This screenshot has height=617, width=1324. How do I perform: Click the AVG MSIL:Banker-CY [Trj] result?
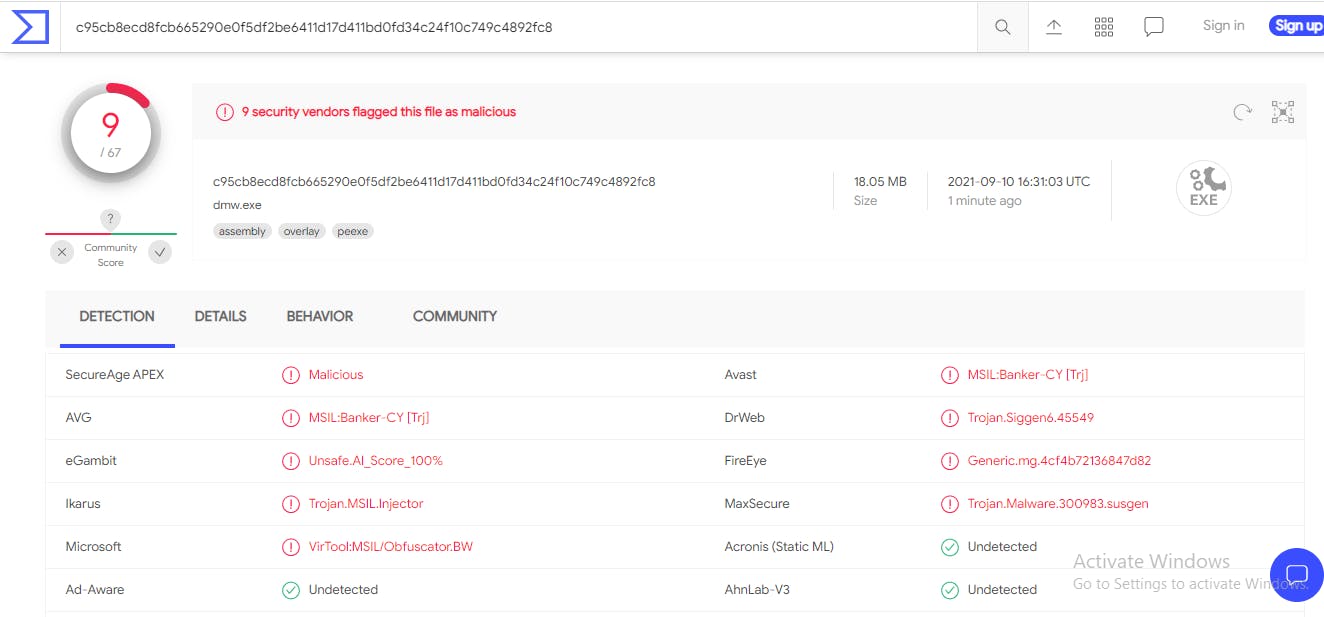[369, 418]
